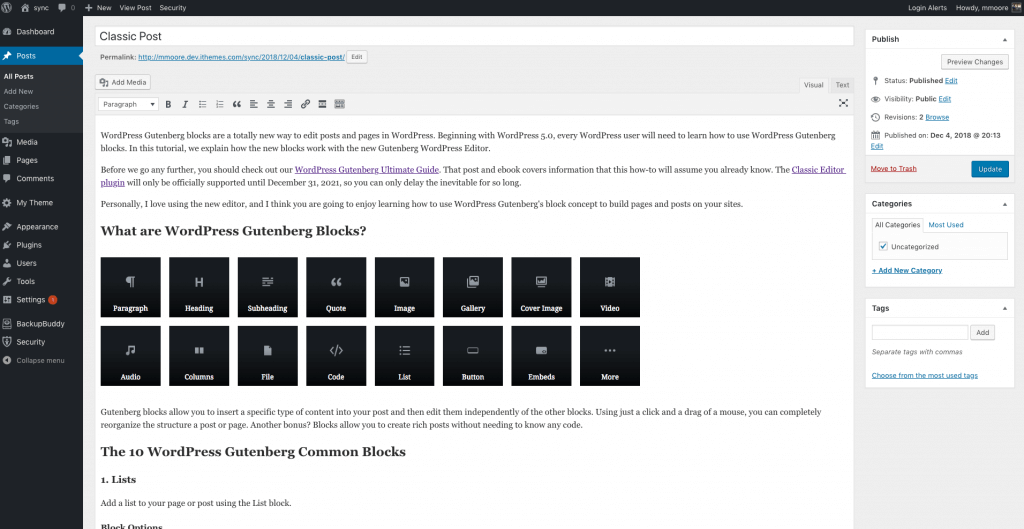The height and width of the screenshot is (529, 1024).
Task: Edit the post Visibility
Action: [944, 99]
